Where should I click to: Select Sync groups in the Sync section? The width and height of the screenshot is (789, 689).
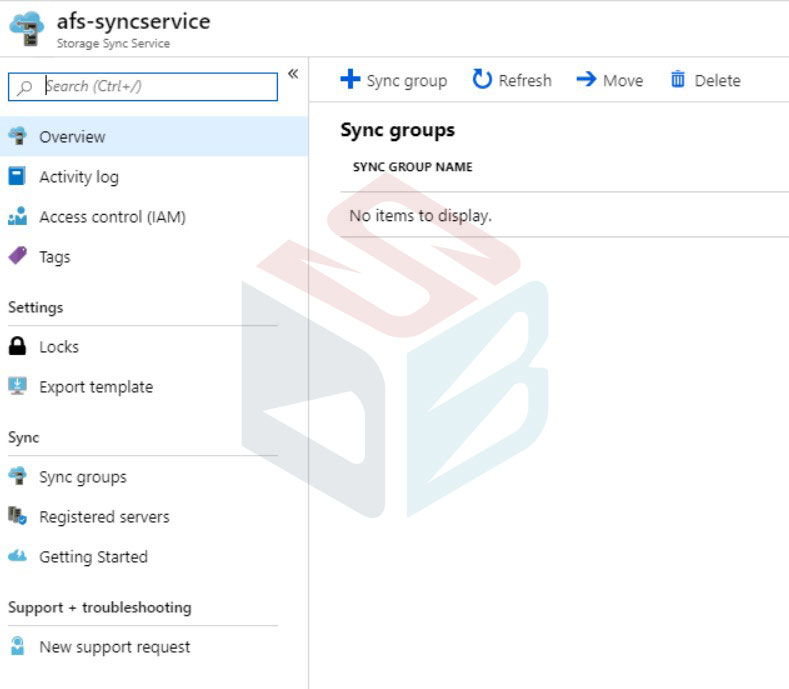[83, 477]
